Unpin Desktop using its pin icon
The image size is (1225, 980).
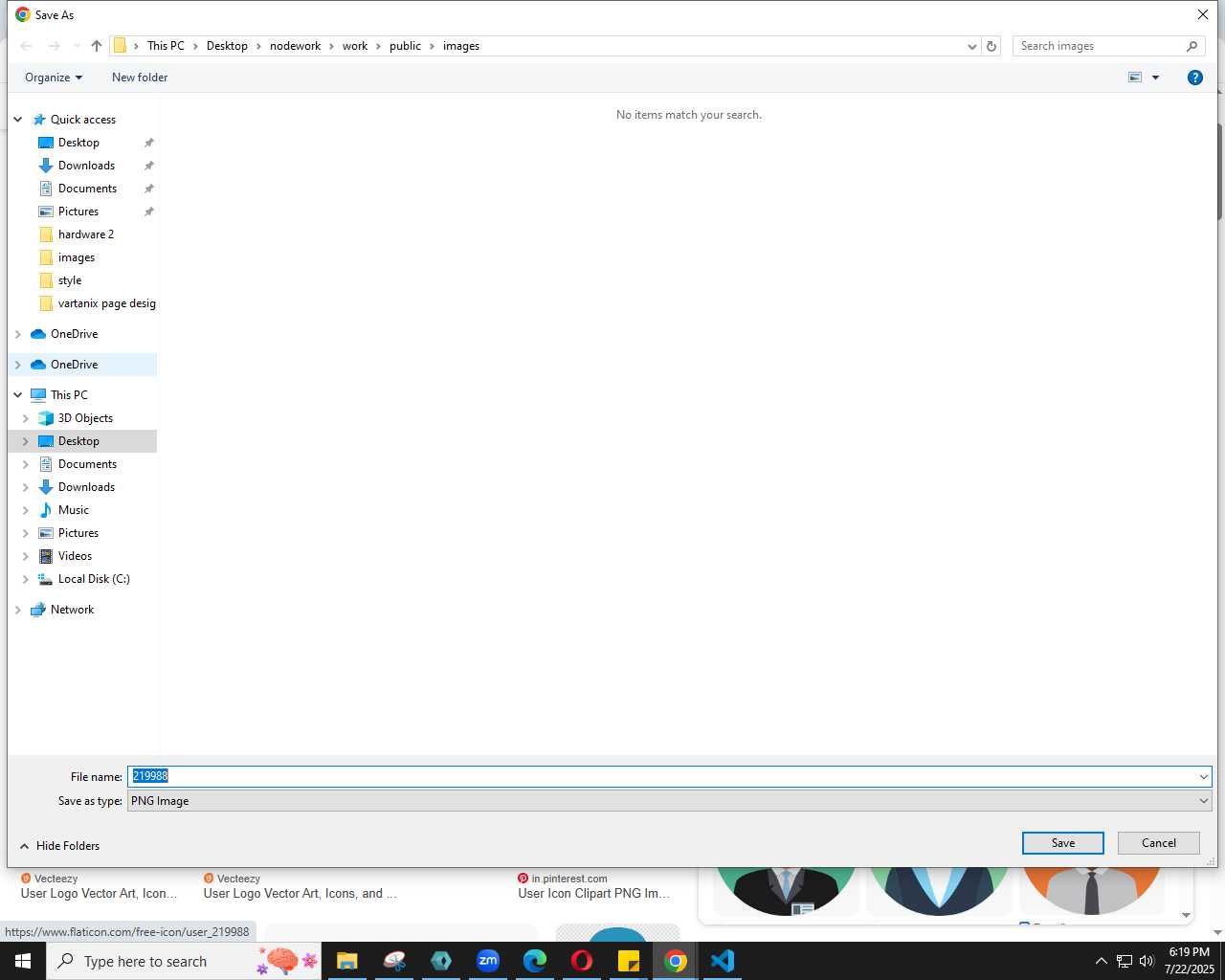148,143
